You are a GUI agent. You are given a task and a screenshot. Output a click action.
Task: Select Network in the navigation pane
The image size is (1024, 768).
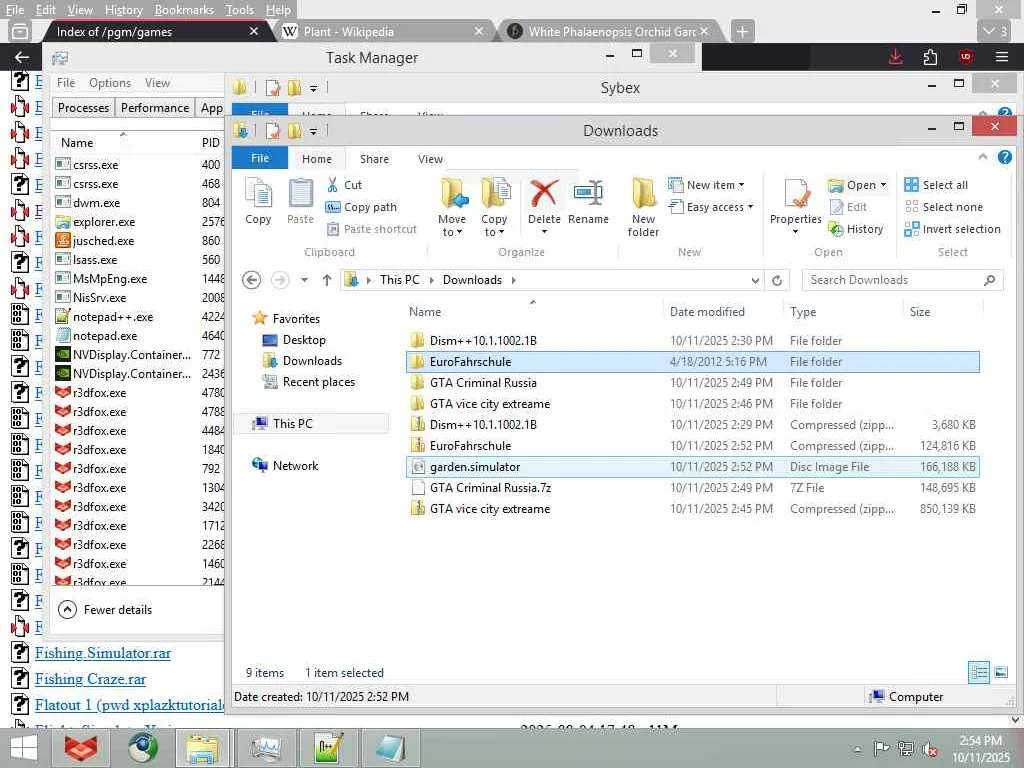click(285, 466)
